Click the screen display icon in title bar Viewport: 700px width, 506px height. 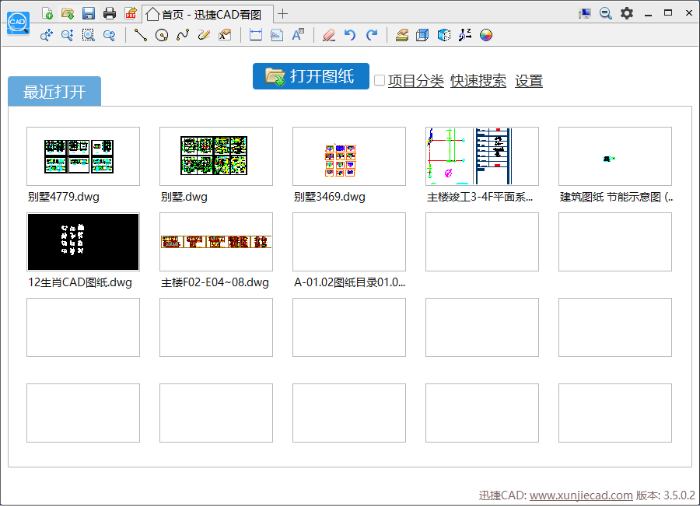point(584,13)
